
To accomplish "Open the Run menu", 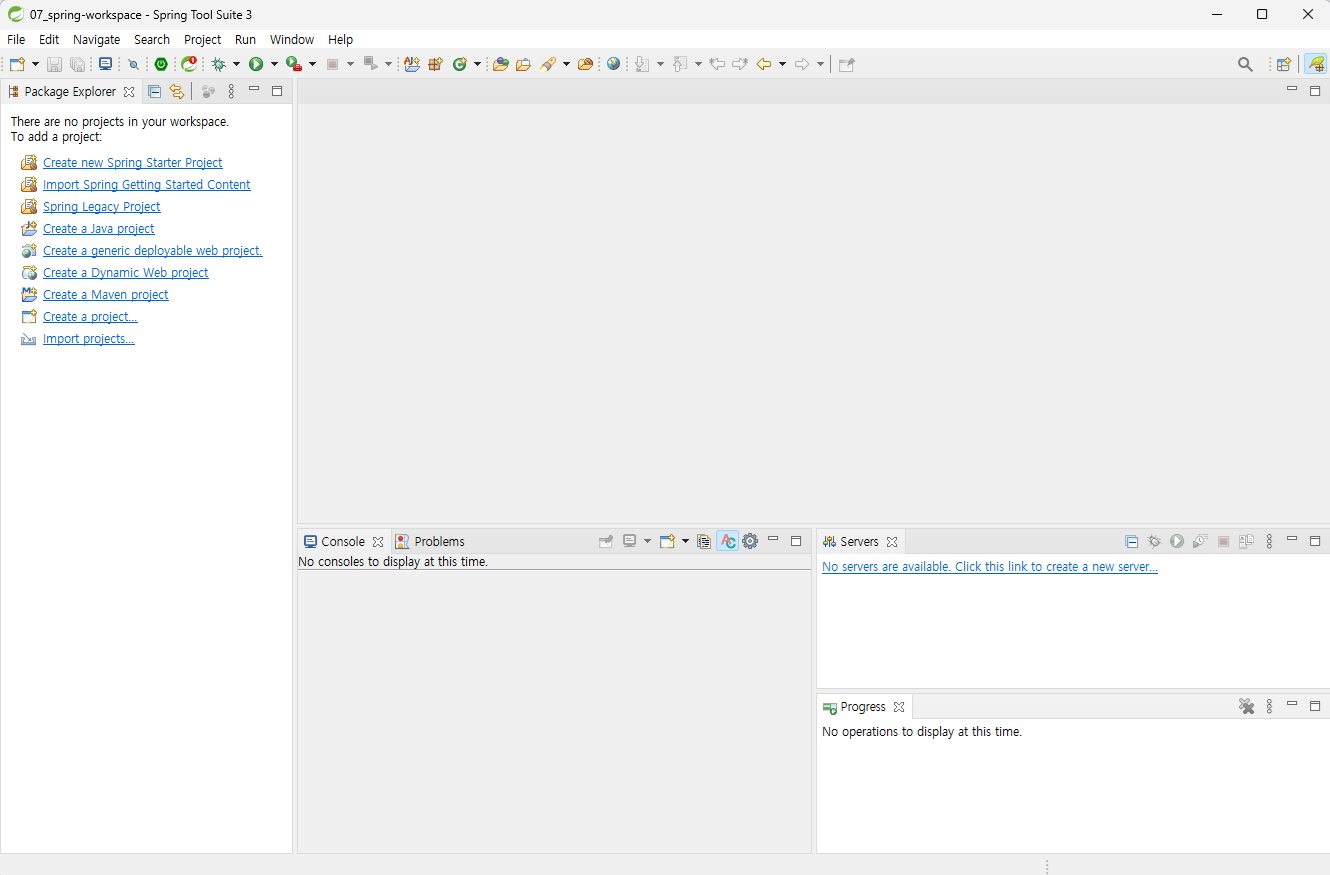I will pos(245,39).
